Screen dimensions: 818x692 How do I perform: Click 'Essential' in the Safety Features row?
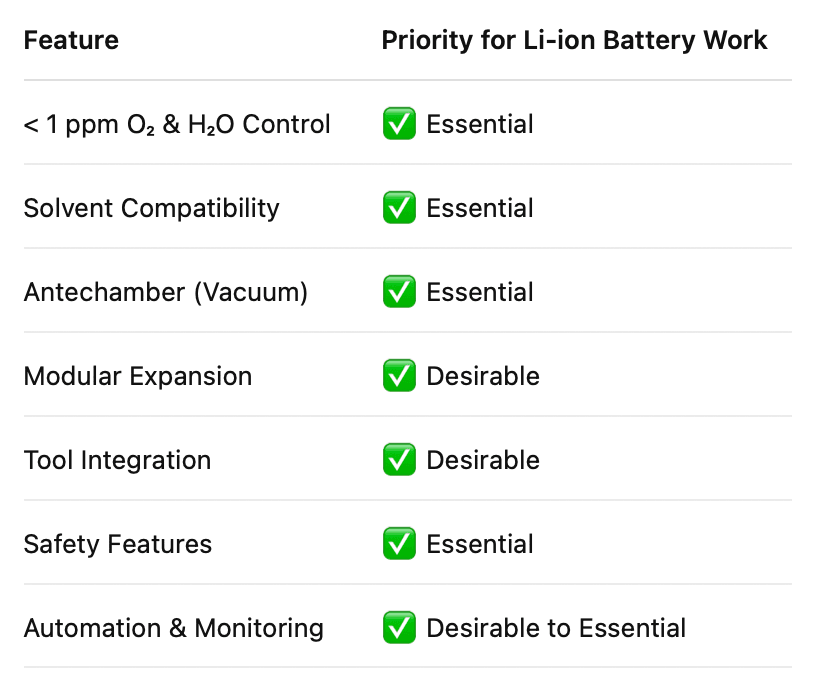coord(480,544)
